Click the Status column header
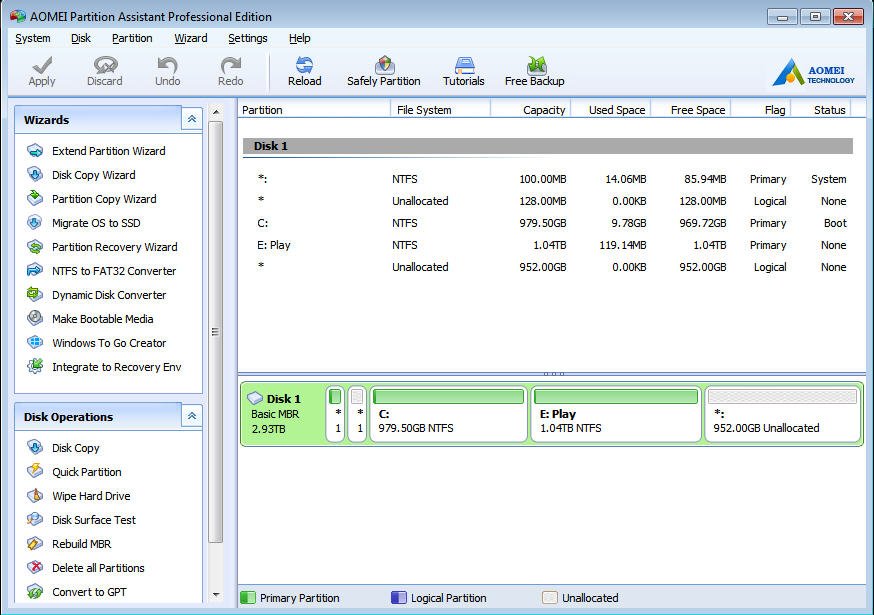This screenshot has height=615, width=874. click(822, 110)
